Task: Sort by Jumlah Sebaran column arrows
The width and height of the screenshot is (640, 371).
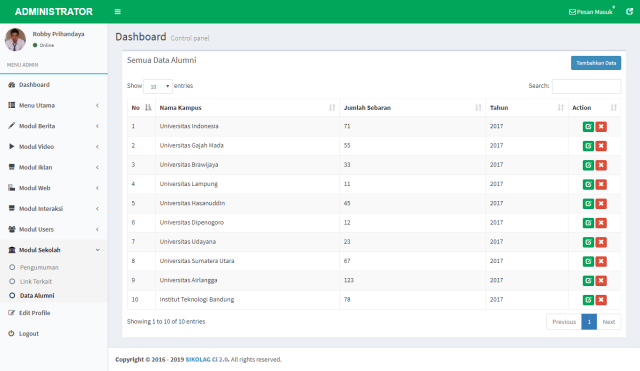Action: coord(478,108)
